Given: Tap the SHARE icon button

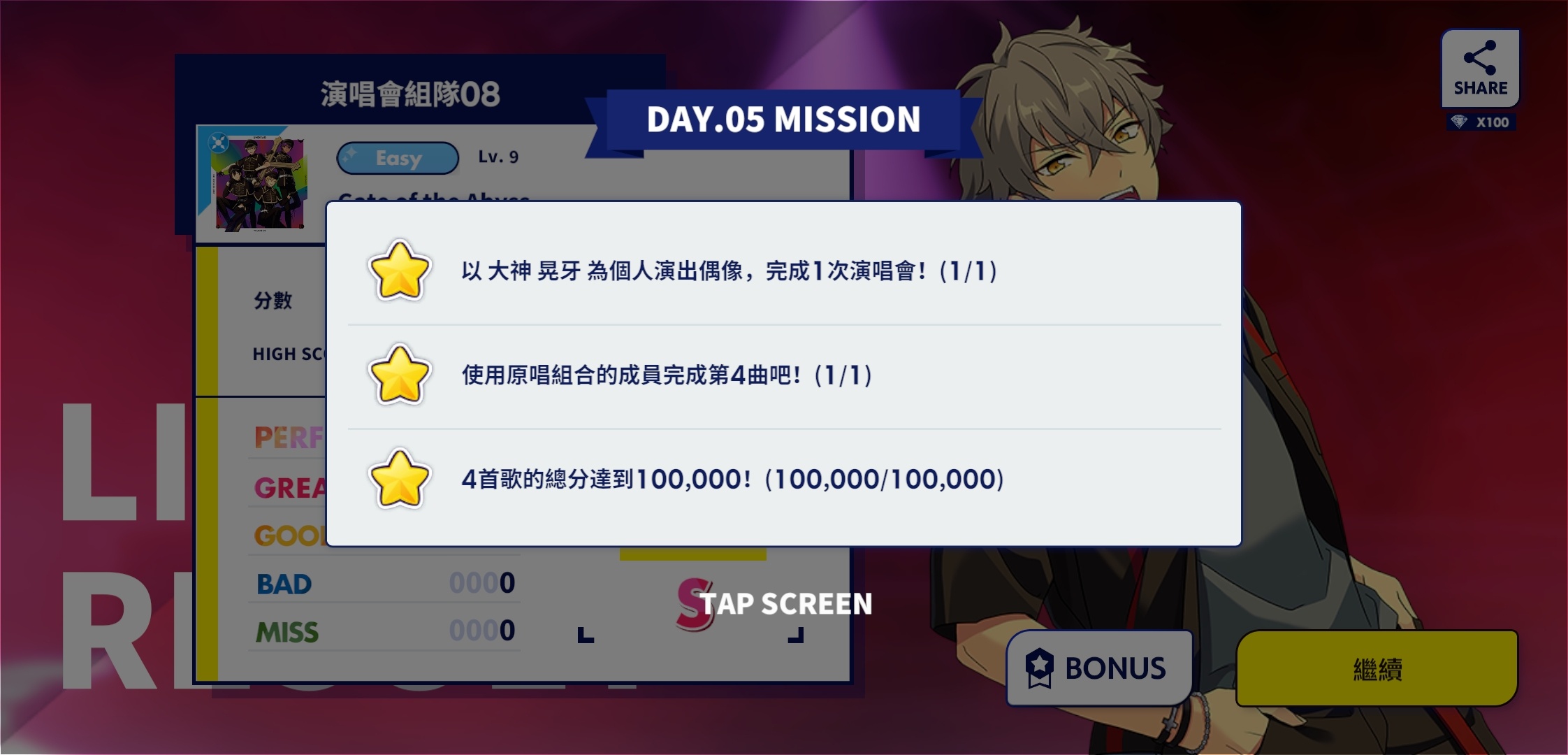Looking at the screenshot, I should coord(1480,68).
